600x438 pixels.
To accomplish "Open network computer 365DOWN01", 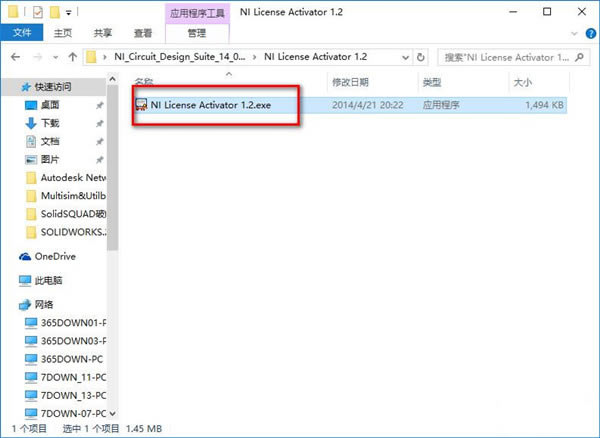I will [73, 323].
